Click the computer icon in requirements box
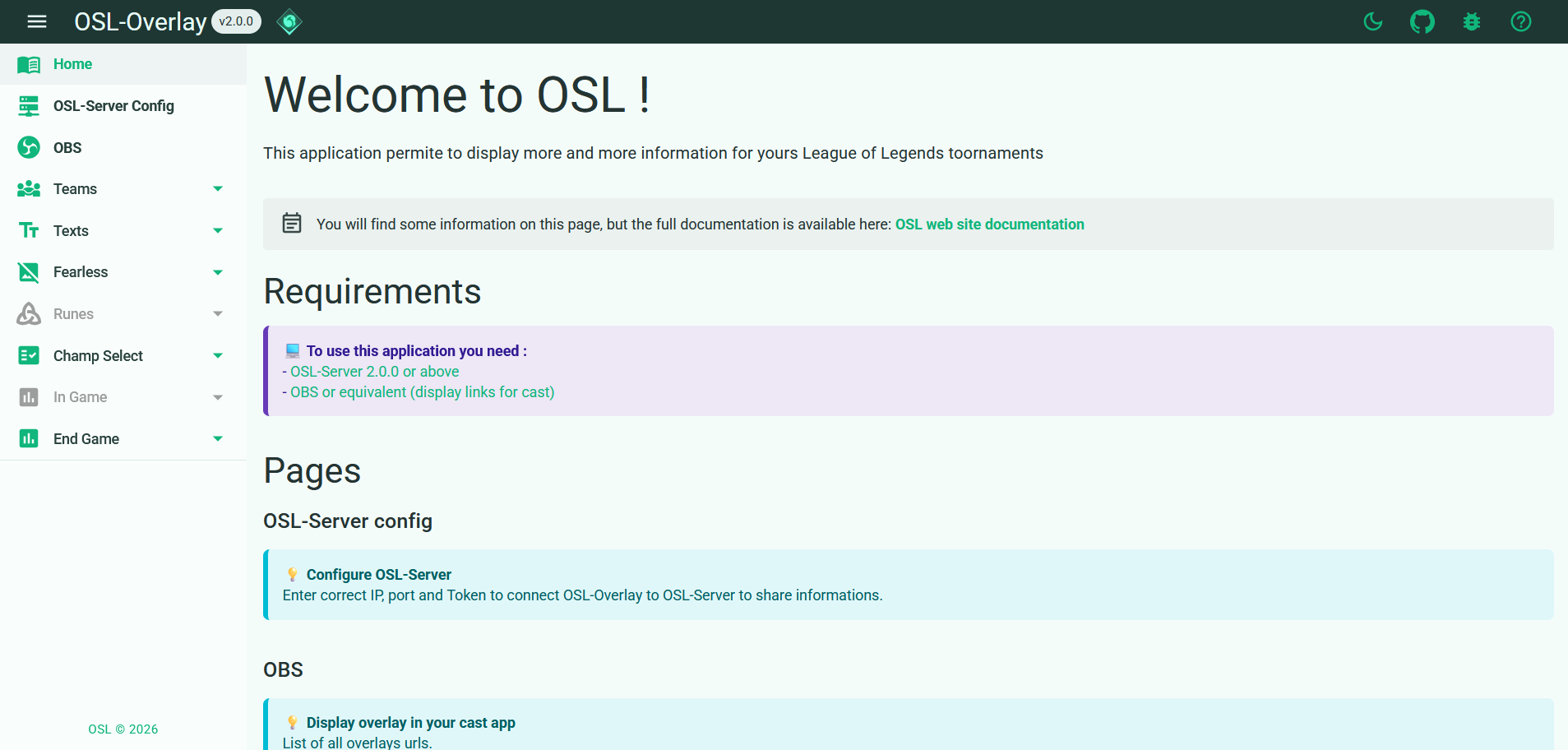Image resolution: width=1568 pixels, height=750 pixels. pyautogui.click(x=293, y=351)
